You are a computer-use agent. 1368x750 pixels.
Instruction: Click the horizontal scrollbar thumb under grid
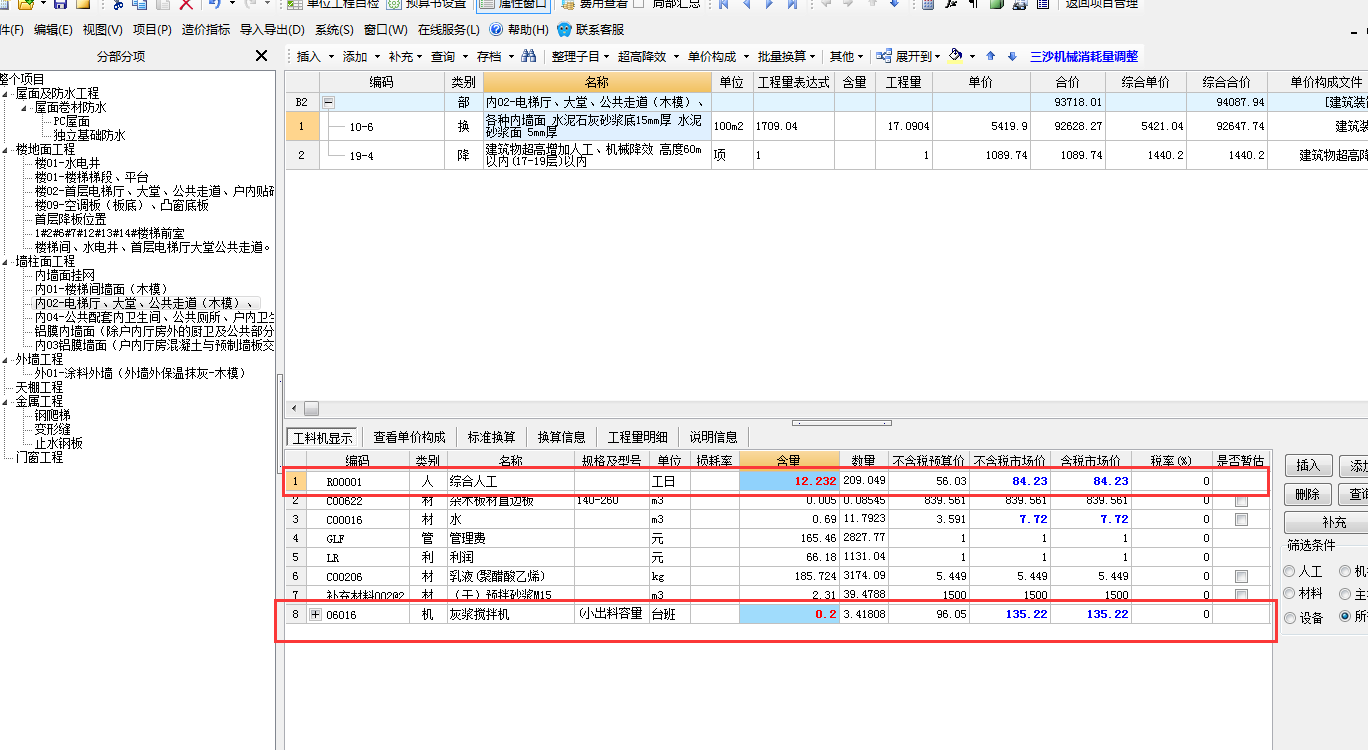pos(312,408)
